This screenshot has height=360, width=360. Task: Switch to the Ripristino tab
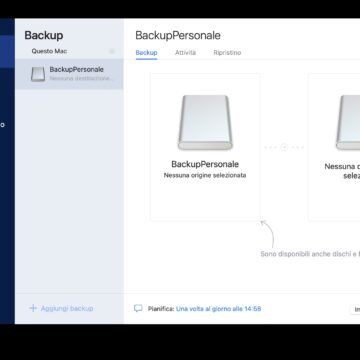click(227, 53)
